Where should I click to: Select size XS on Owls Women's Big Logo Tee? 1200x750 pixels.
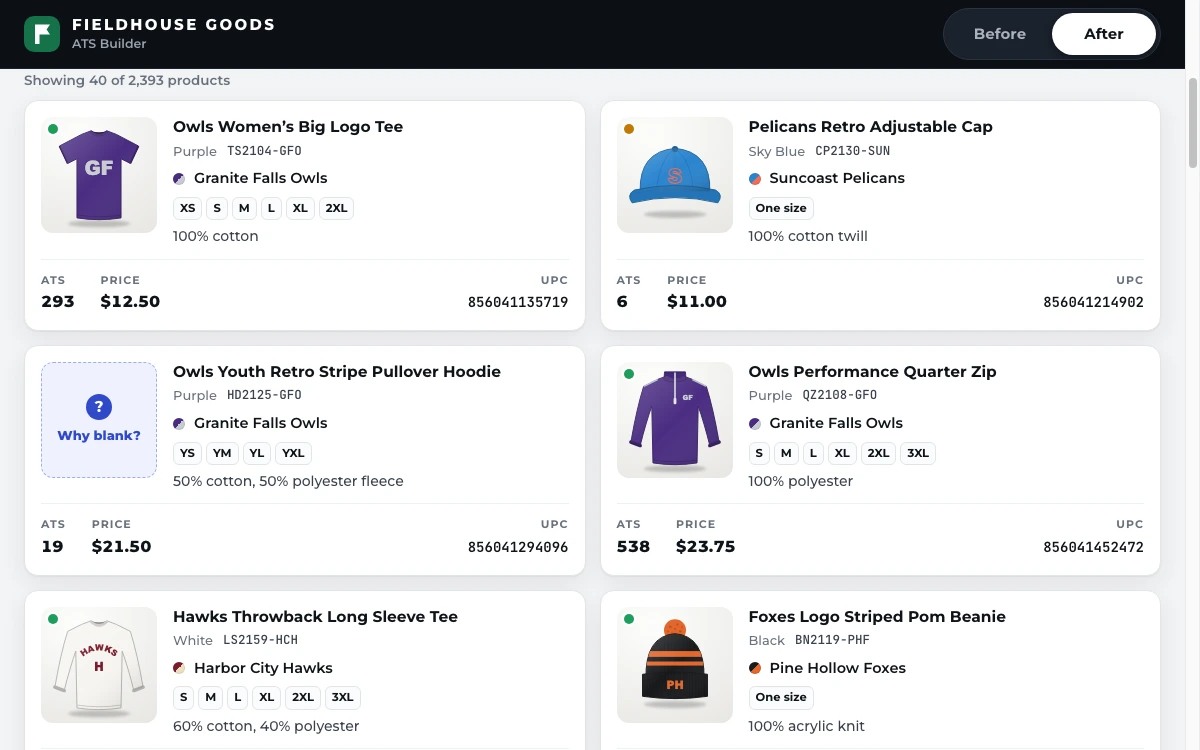(187, 208)
